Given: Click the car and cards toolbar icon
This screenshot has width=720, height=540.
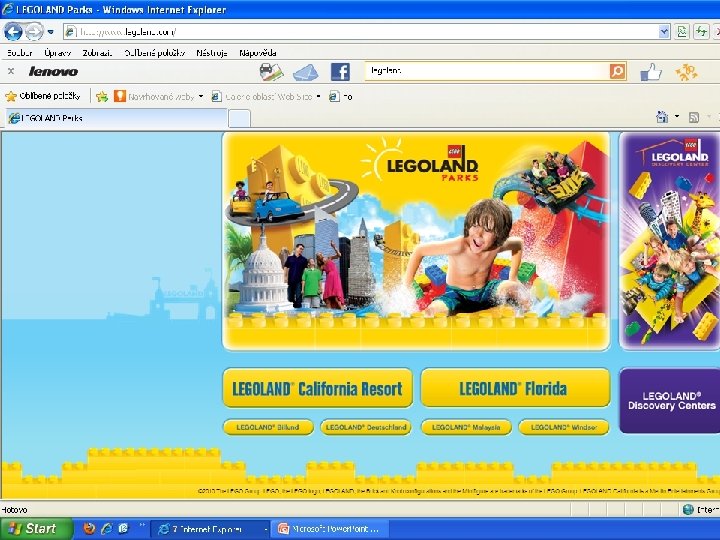Looking at the screenshot, I should [271, 72].
